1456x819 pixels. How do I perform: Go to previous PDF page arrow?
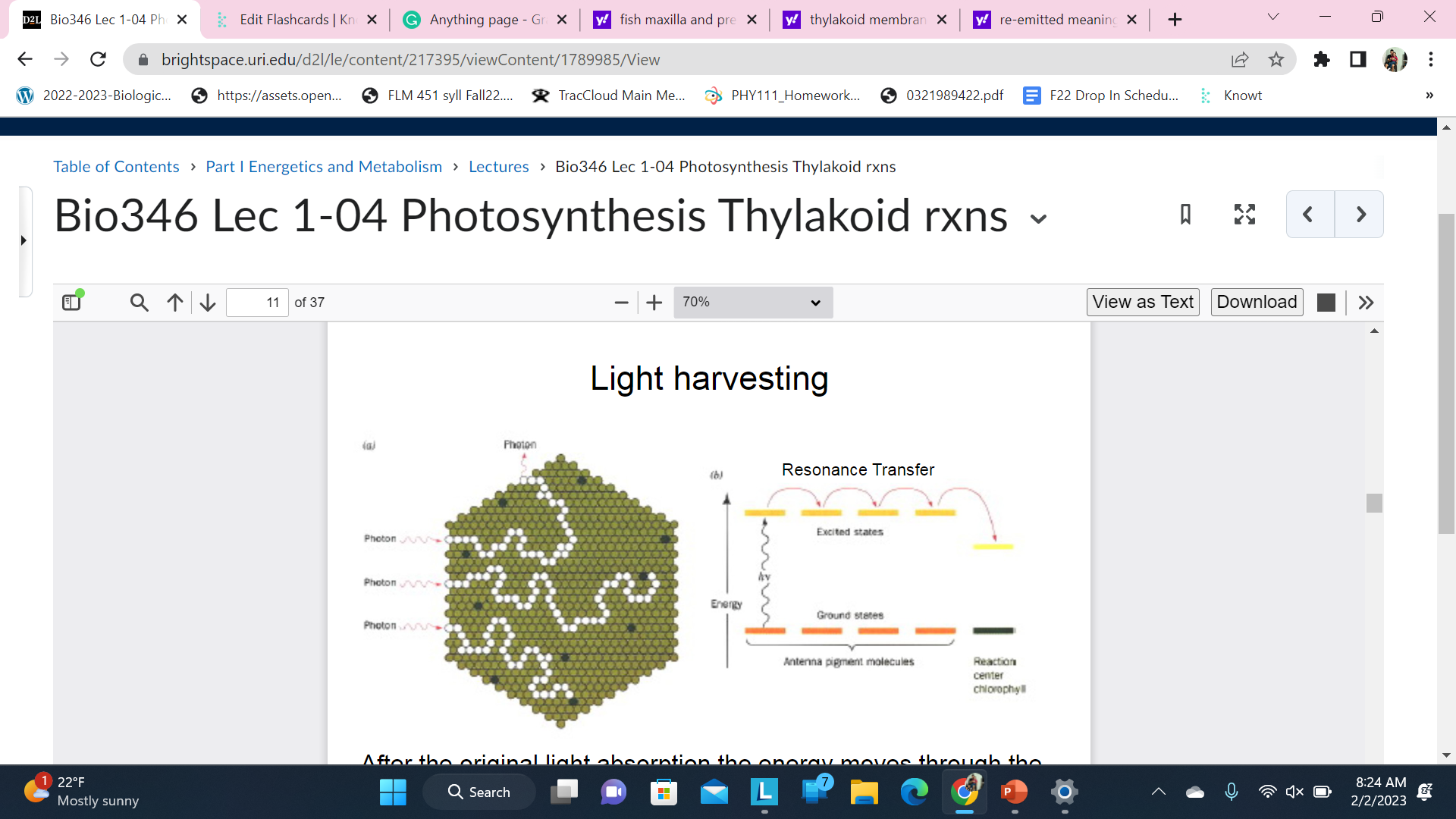coord(174,303)
